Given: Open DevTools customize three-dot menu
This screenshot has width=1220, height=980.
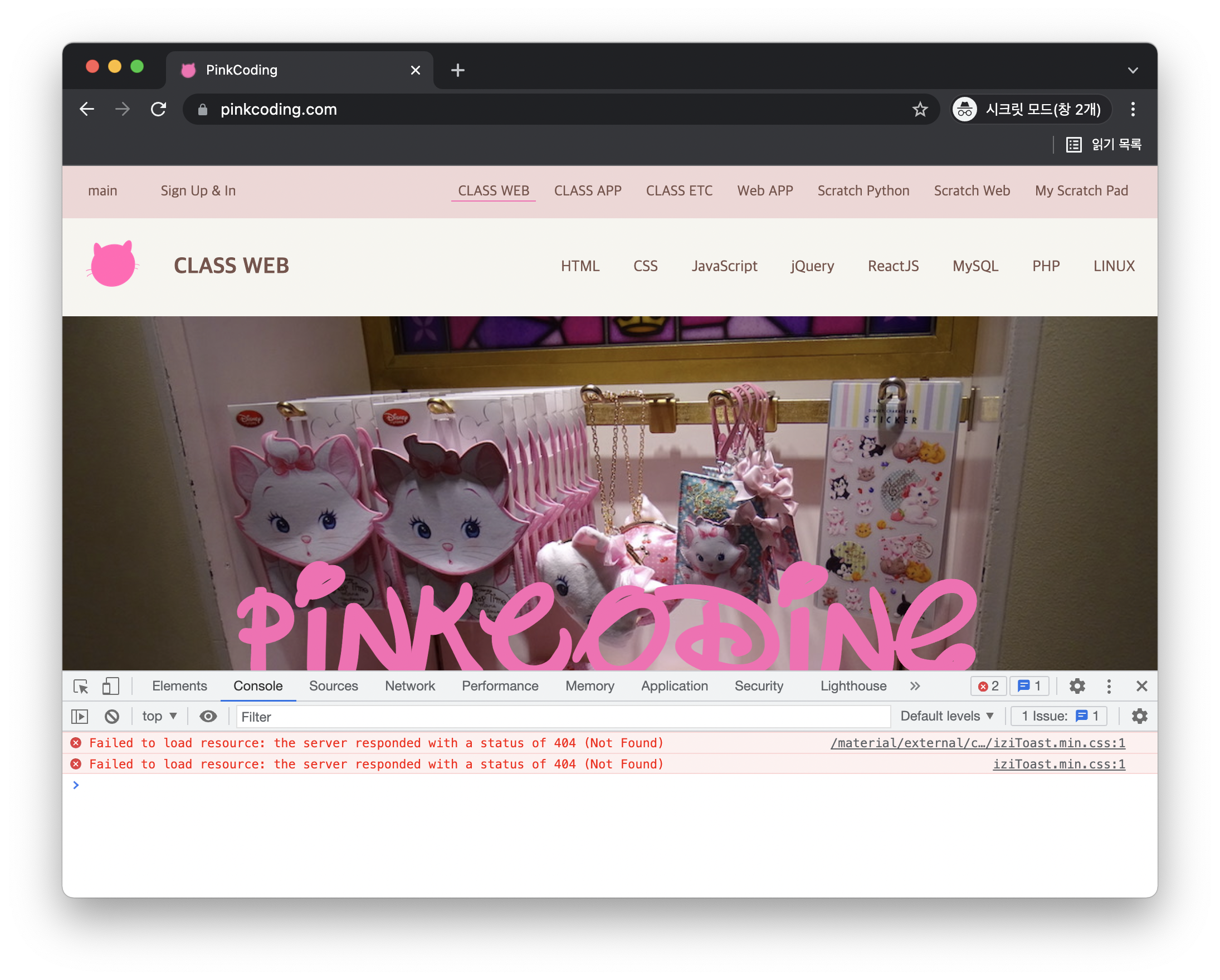Looking at the screenshot, I should pyautogui.click(x=1109, y=686).
